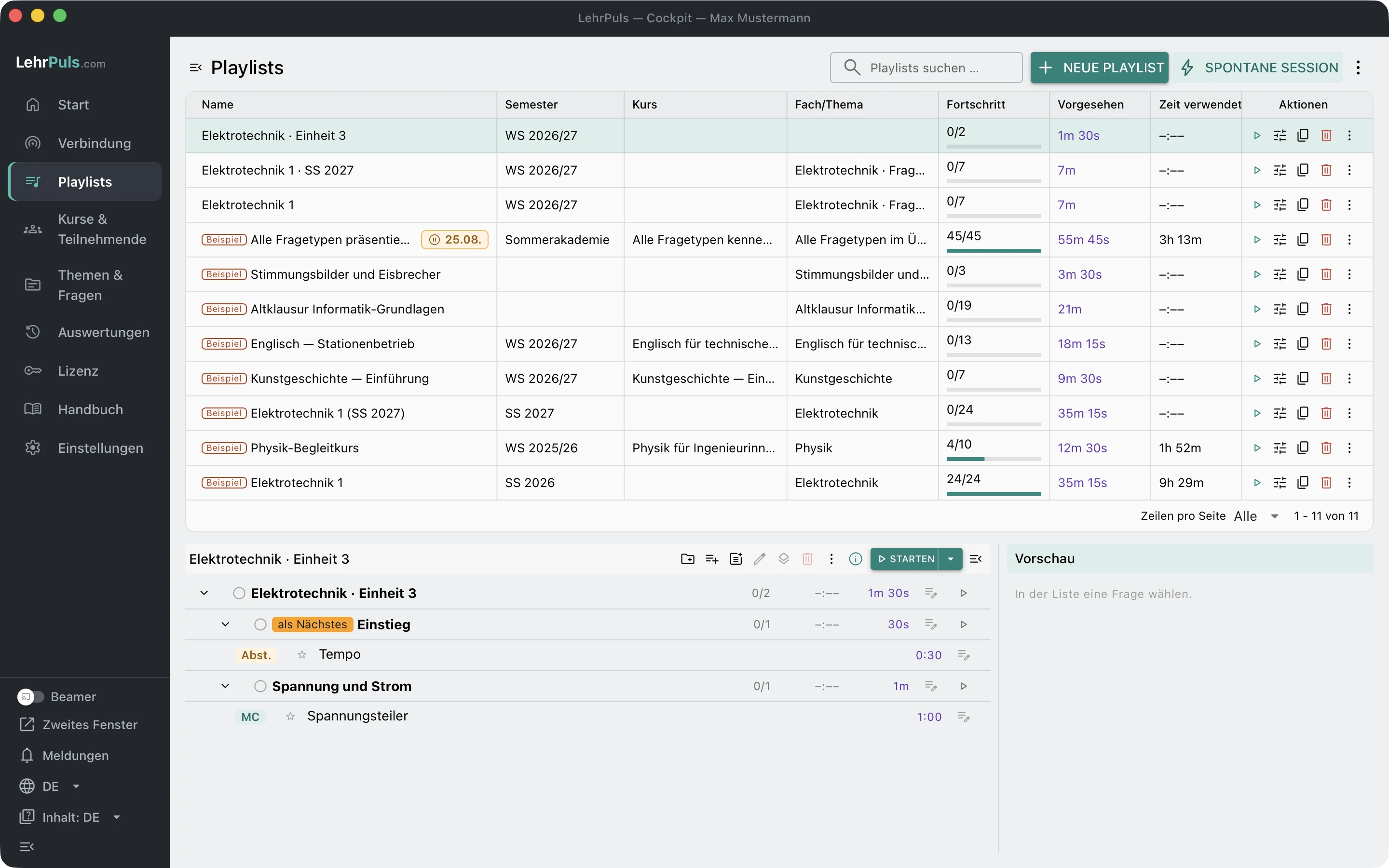Open Auswertungen in the sidebar

pyautogui.click(x=85, y=332)
